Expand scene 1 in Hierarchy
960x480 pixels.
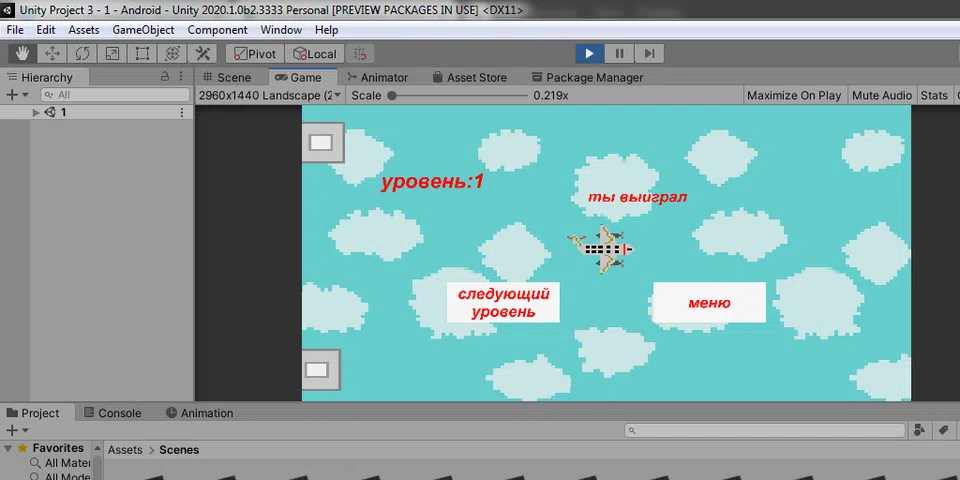(x=36, y=113)
